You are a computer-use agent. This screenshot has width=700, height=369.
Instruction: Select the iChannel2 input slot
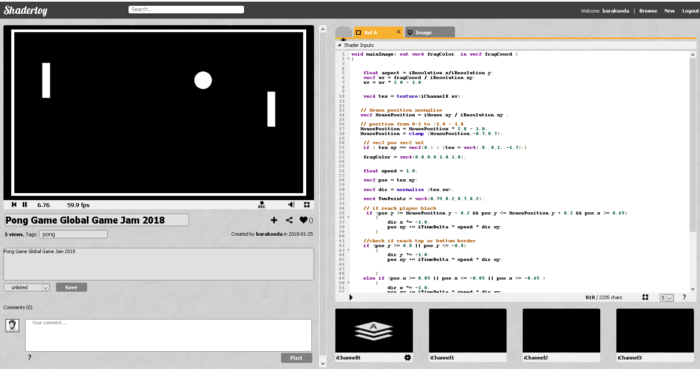[561, 330]
